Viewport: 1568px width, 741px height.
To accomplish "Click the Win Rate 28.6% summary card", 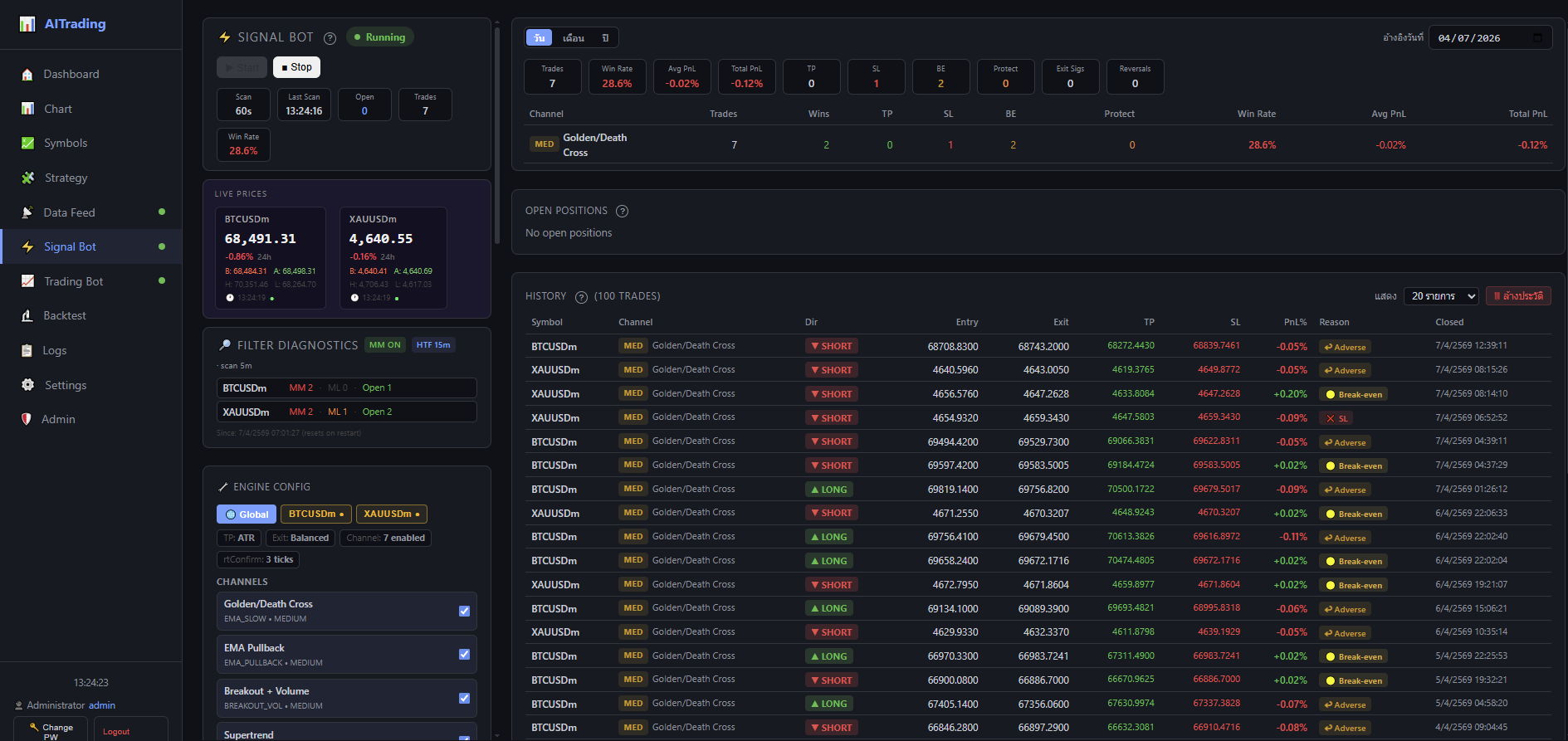I will (618, 76).
